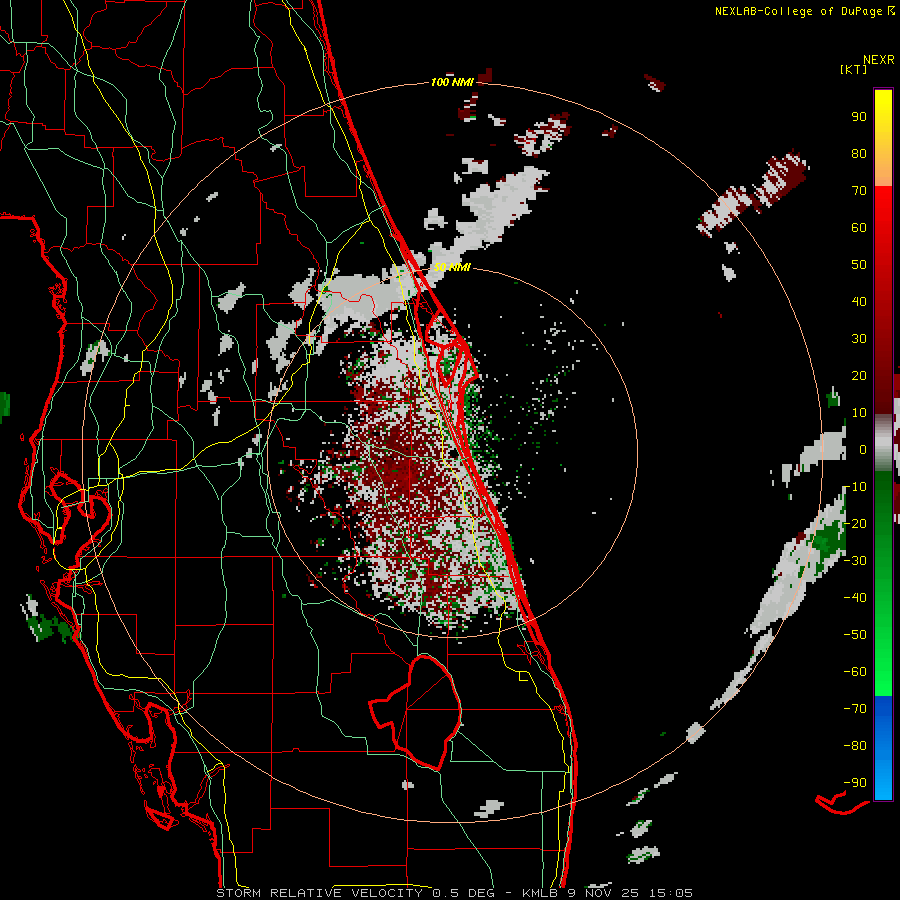Pick the gray zero-velocity segment of the color bar
This screenshot has height=900, width=900.
pyautogui.click(x=883, y=443)
